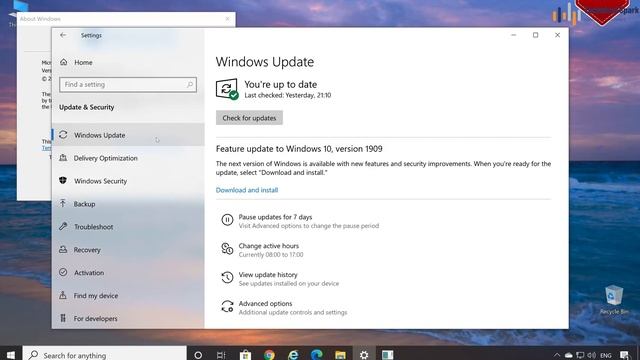Click the Troubleshoot wrench icon
Image resolution: width=640 pixels, height=360 pixels.
click(x=63, y=226)
